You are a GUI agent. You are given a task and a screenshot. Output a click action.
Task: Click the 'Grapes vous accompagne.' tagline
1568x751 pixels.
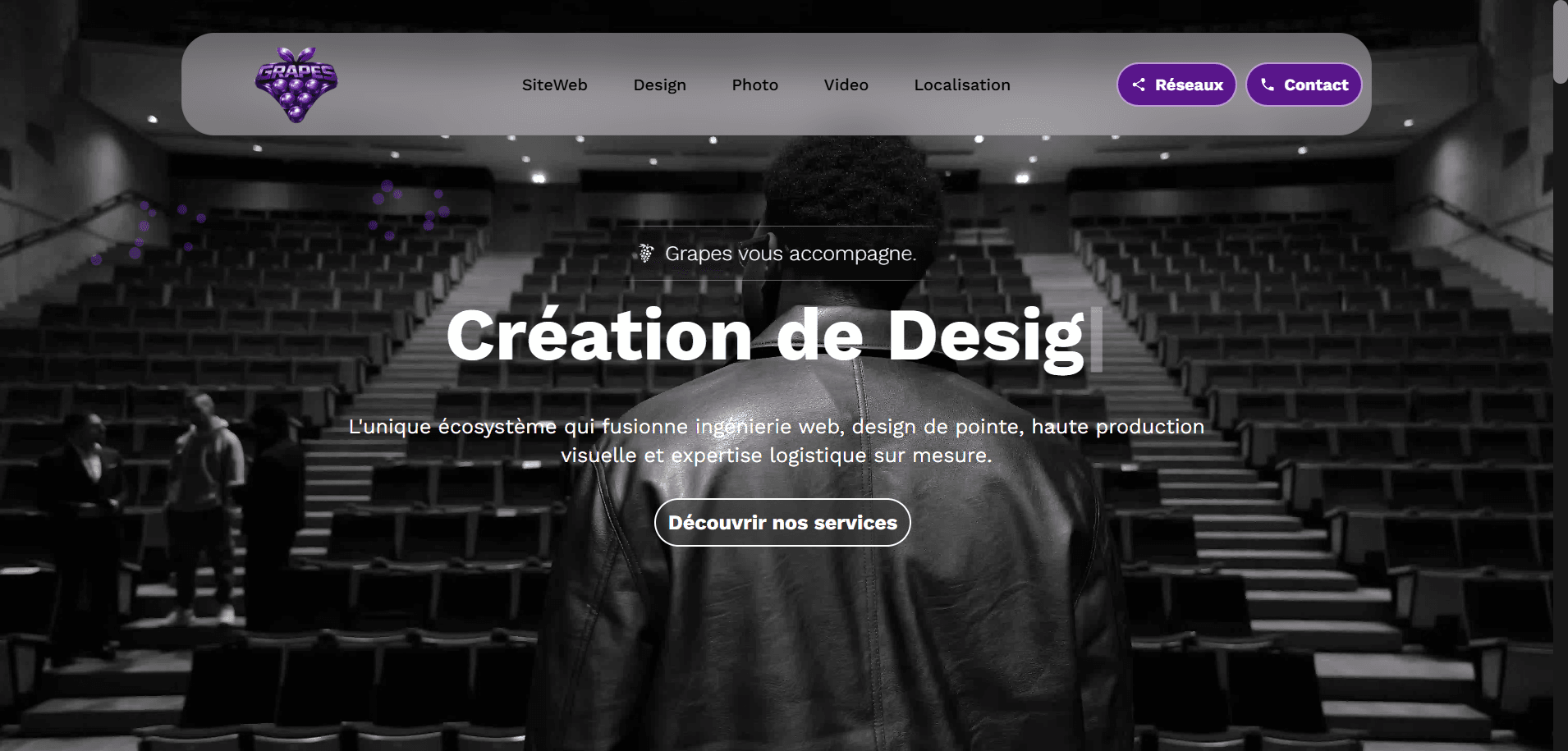point(791,254)
